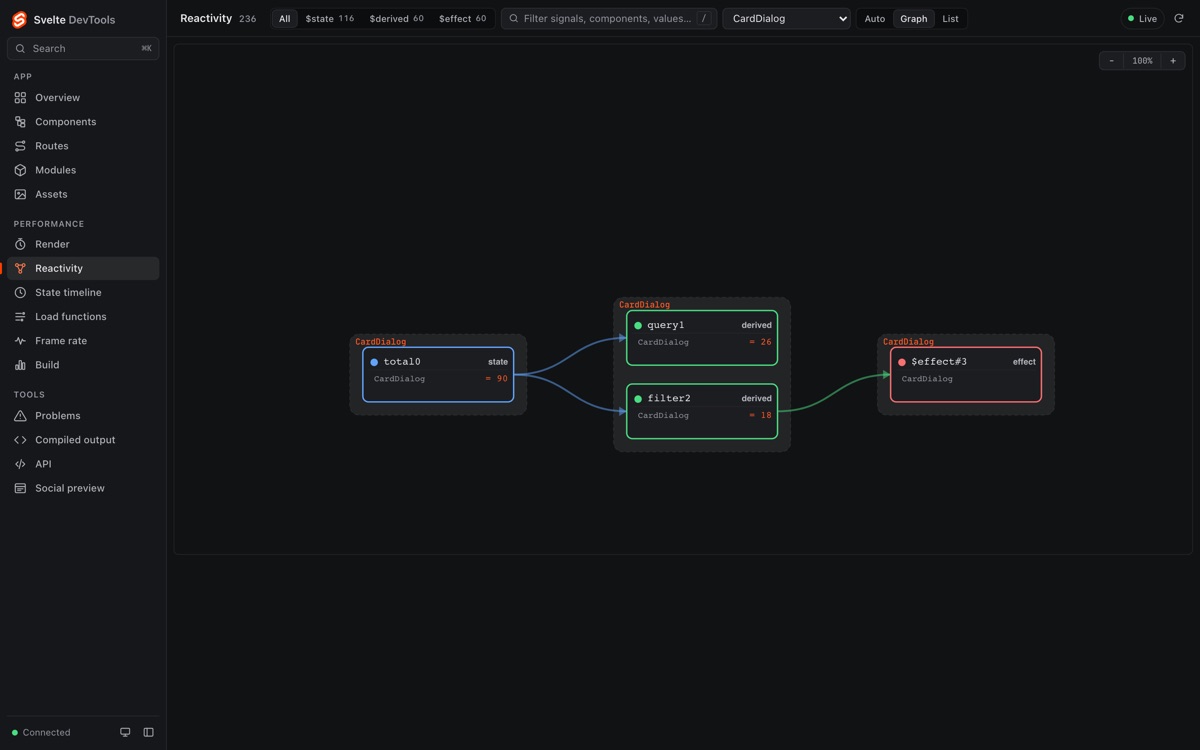Image resolution: width=1200 pixels, height=750 pixels.
Task: Switch view mode to List
Action: point(950,18)
